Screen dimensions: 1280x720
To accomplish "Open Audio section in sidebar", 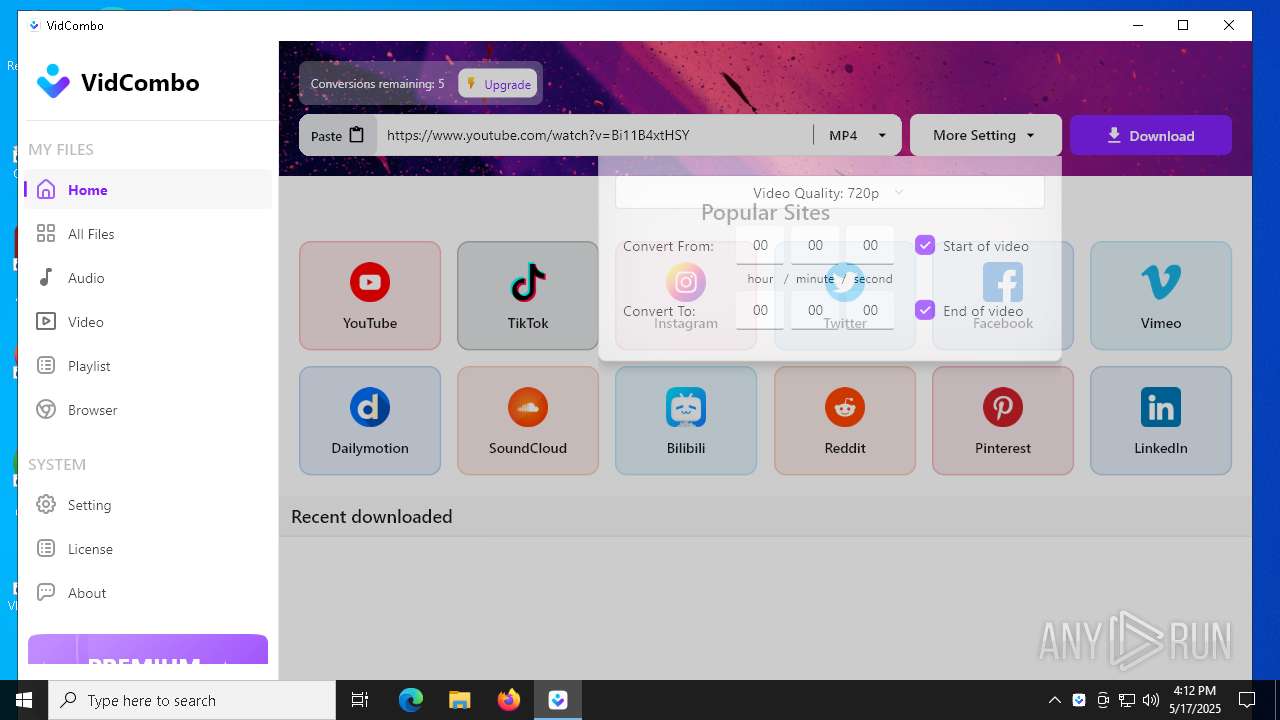I will coord(148,278).
